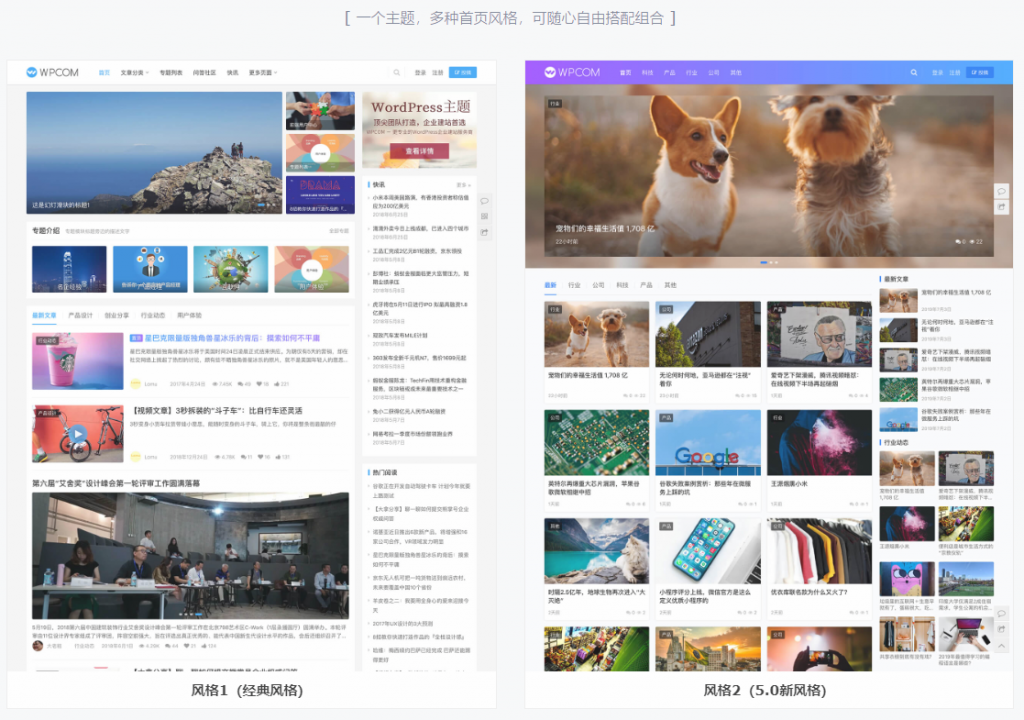This screenshot has width=1024, height=720.
Task: Switch to 产品设计 tab in Style 1
Action: (80, 316)
